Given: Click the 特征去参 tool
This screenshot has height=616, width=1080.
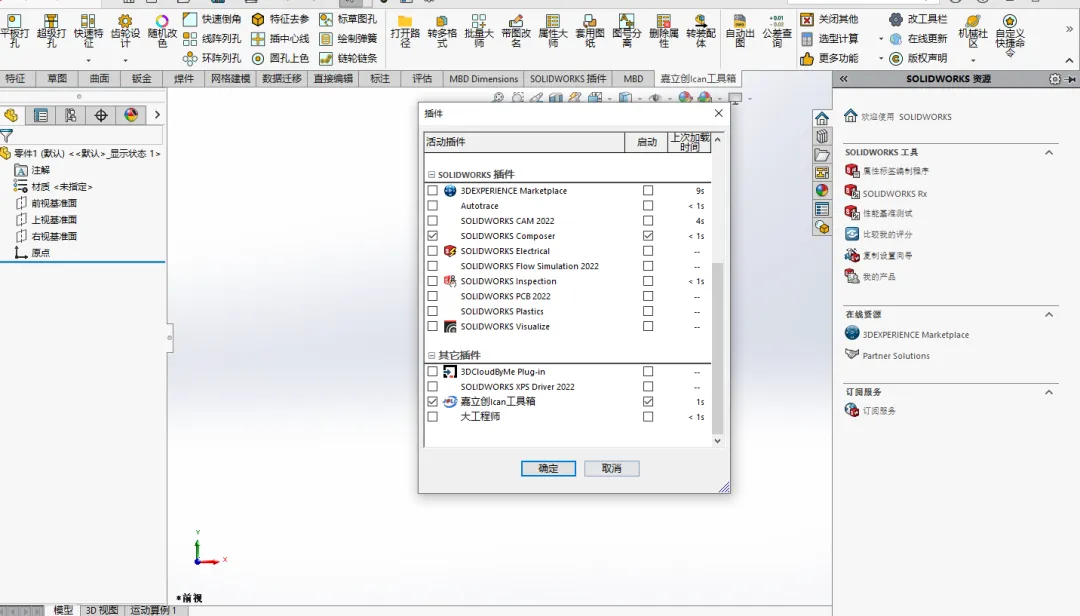Looking at the screenshot, I should pos(280,19).
